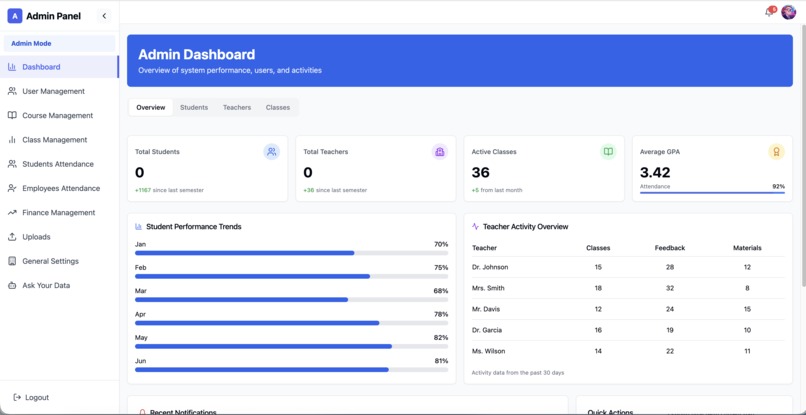Click the Teacher Activity Overview pulse icon
806x415 pixels.
475,226
